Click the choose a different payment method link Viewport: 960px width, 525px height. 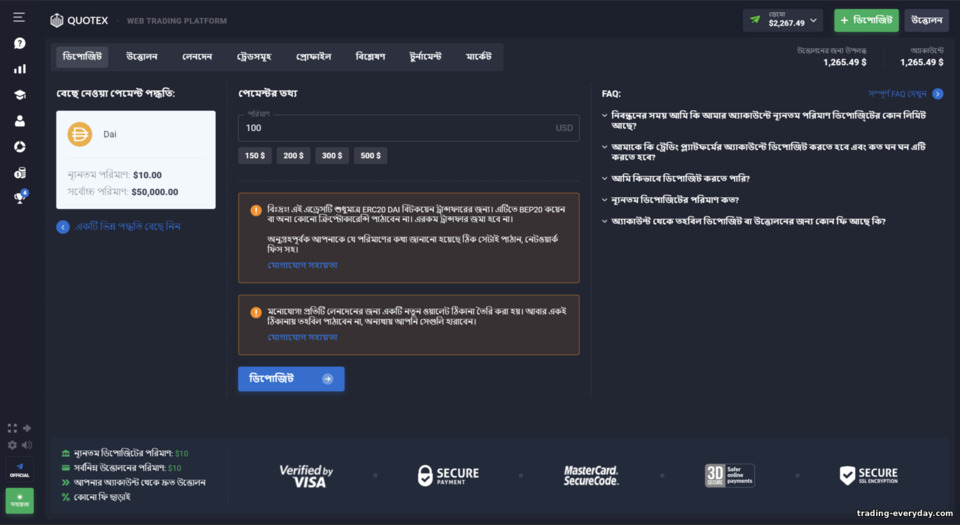pyautogui.click(x=127, y=227)
